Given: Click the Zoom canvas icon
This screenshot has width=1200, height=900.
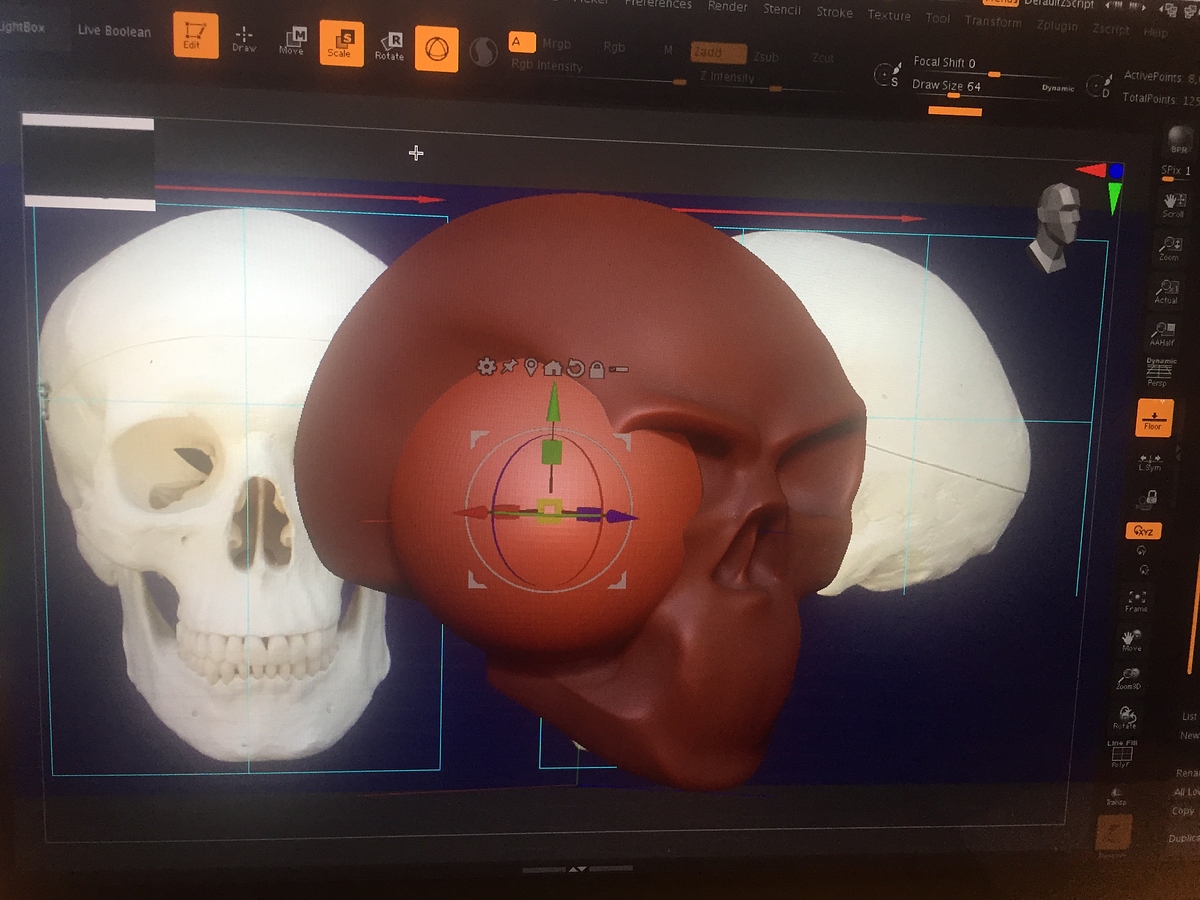Looking at the screenshot, I should [x=1169, y=248].
